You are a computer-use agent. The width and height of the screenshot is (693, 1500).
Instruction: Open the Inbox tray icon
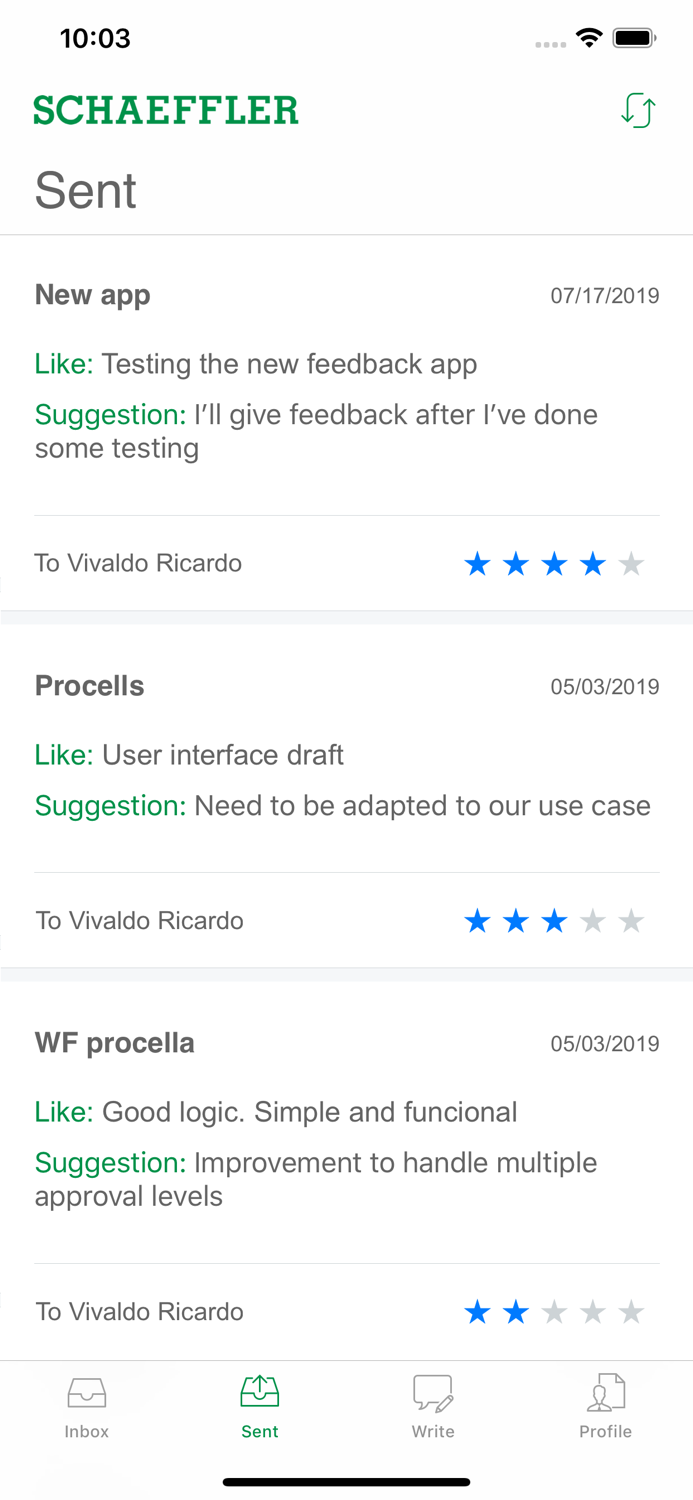click(x=86, y=1391)
